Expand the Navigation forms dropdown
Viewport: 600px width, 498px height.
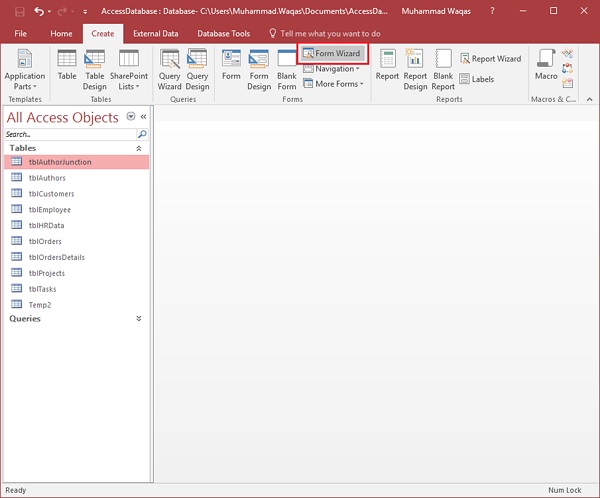coord(332,69)
